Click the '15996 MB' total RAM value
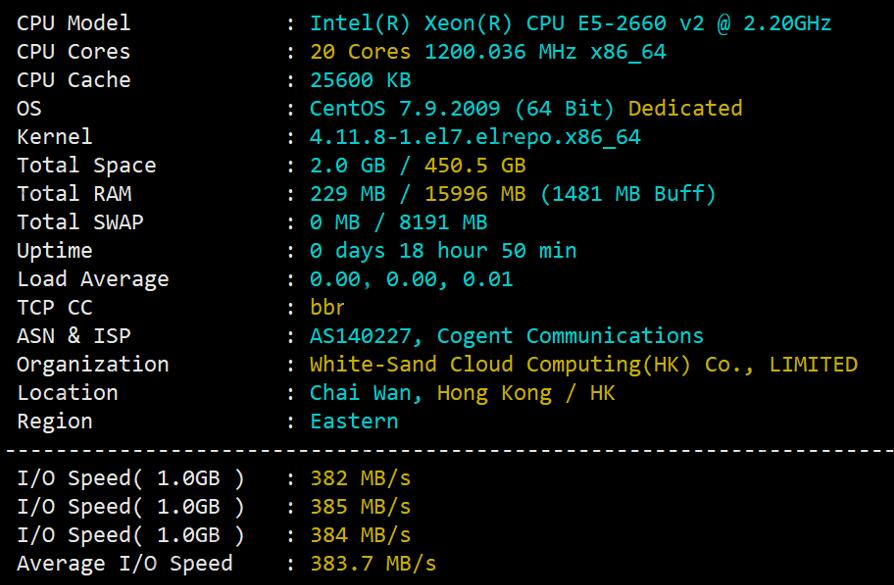894x585 pixels. tap(475, 194)
